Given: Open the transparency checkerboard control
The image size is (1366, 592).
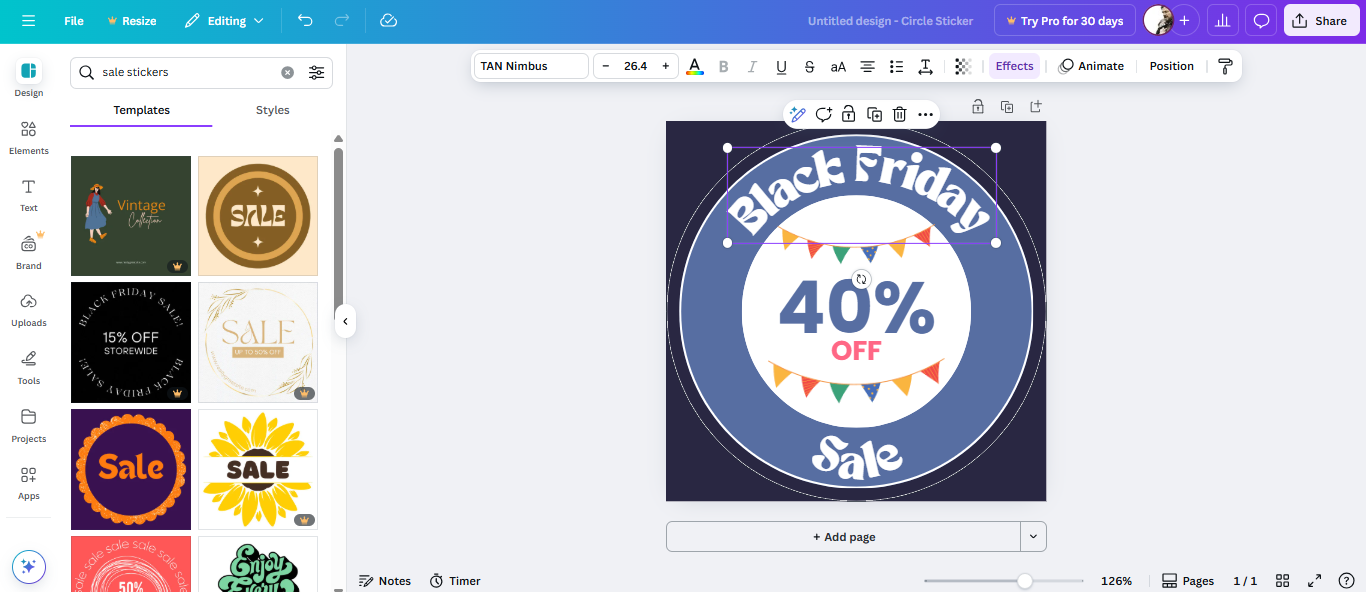Looking at the screenshot, I should (x=963, y=66).
